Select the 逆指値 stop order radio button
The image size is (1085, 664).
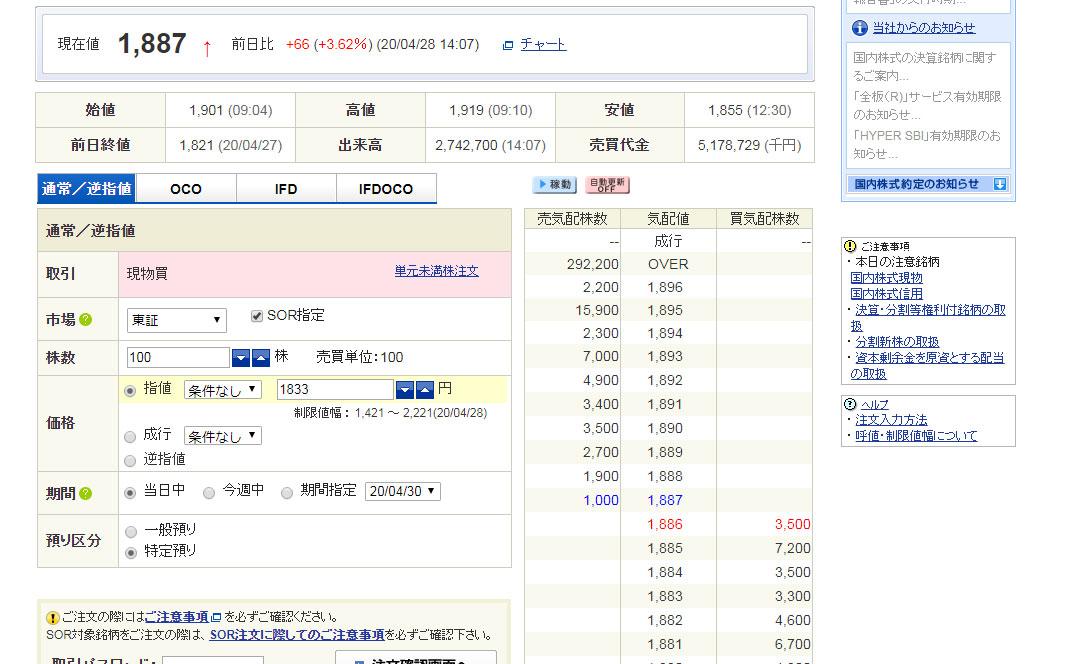[x=129, y=461]
